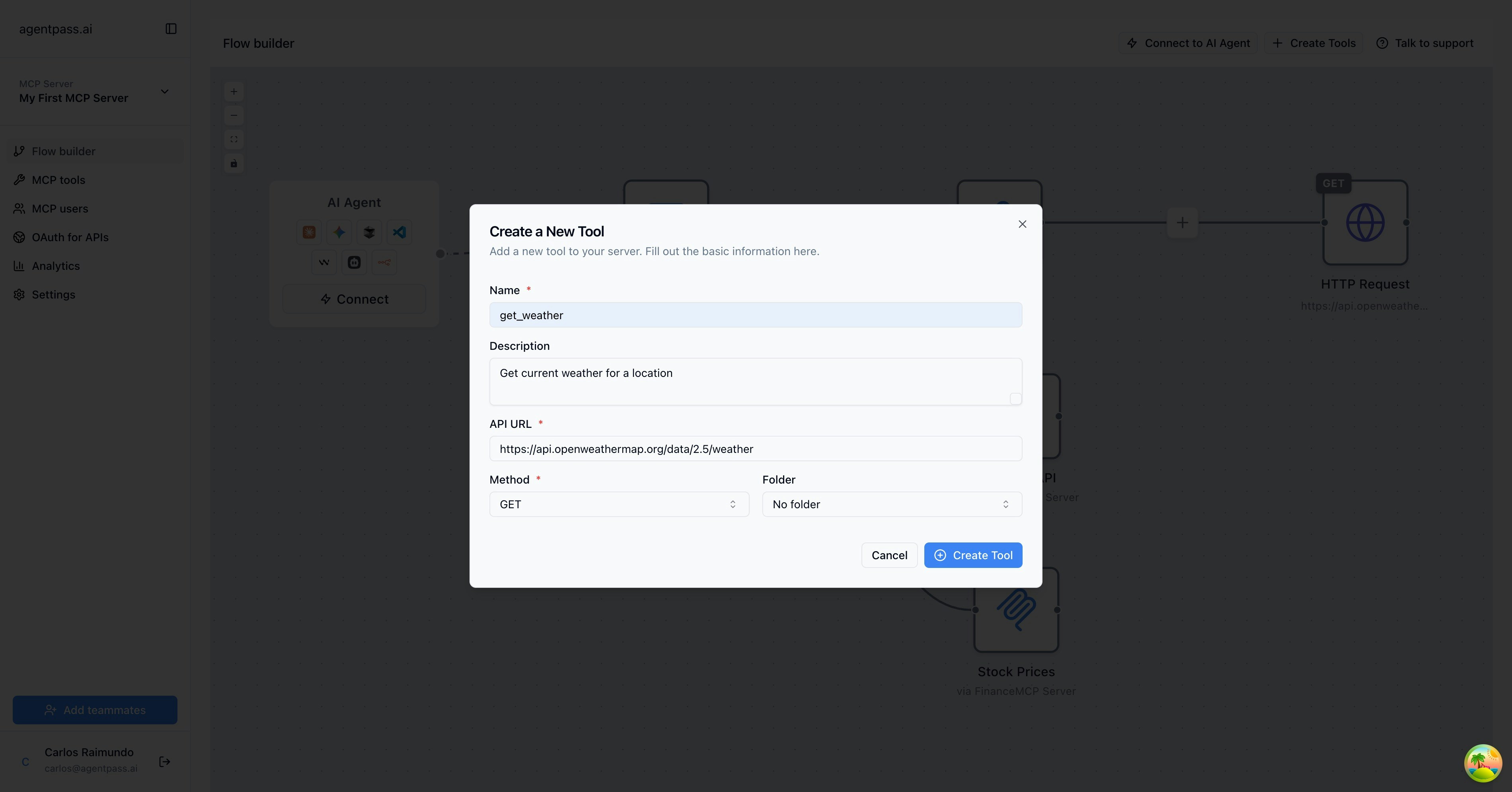Close the Create a New Tool dialog
Image resolution: width=1512 pixels, height=792 pixels.
[x=1022, y=224]
